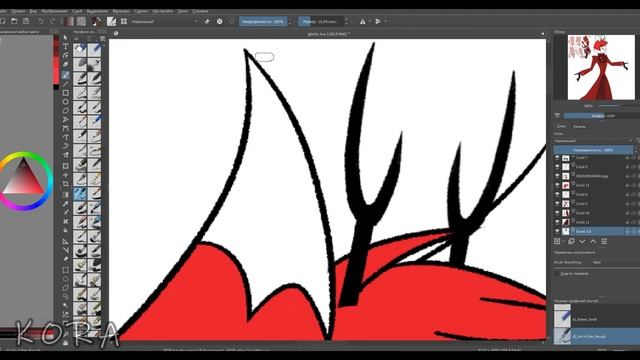Hide the Слой 5 layer
The height and width of the screenshot is (360, 640).
coord(557,167)
